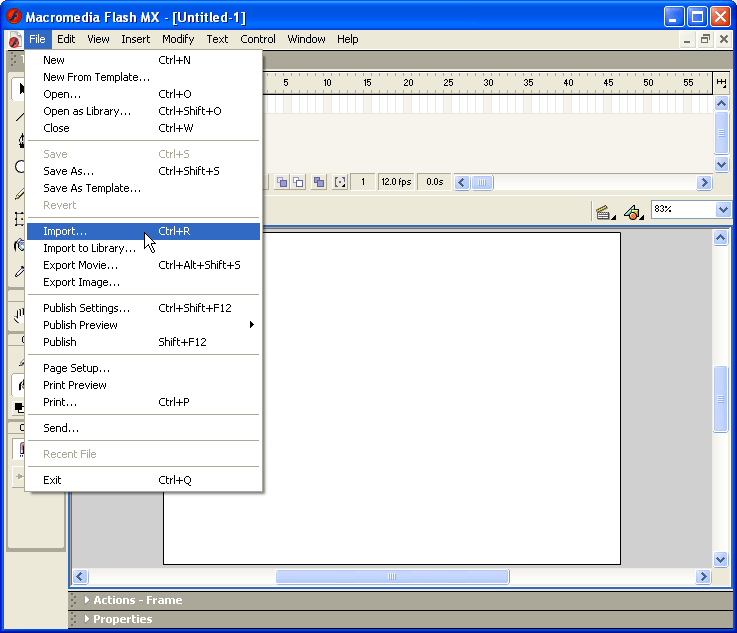Toggle Onion Skin Outlines button
The width and height of the screenshot is (737, 633).
[x=298, y=182]
